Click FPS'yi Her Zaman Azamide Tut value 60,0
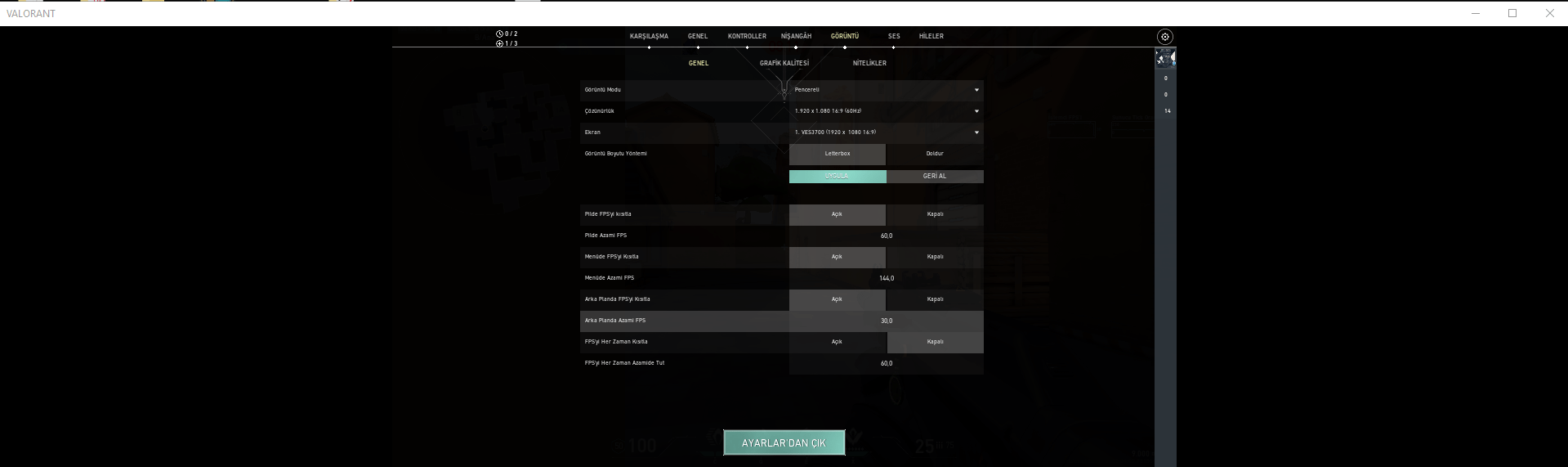 tap(887, 363)
